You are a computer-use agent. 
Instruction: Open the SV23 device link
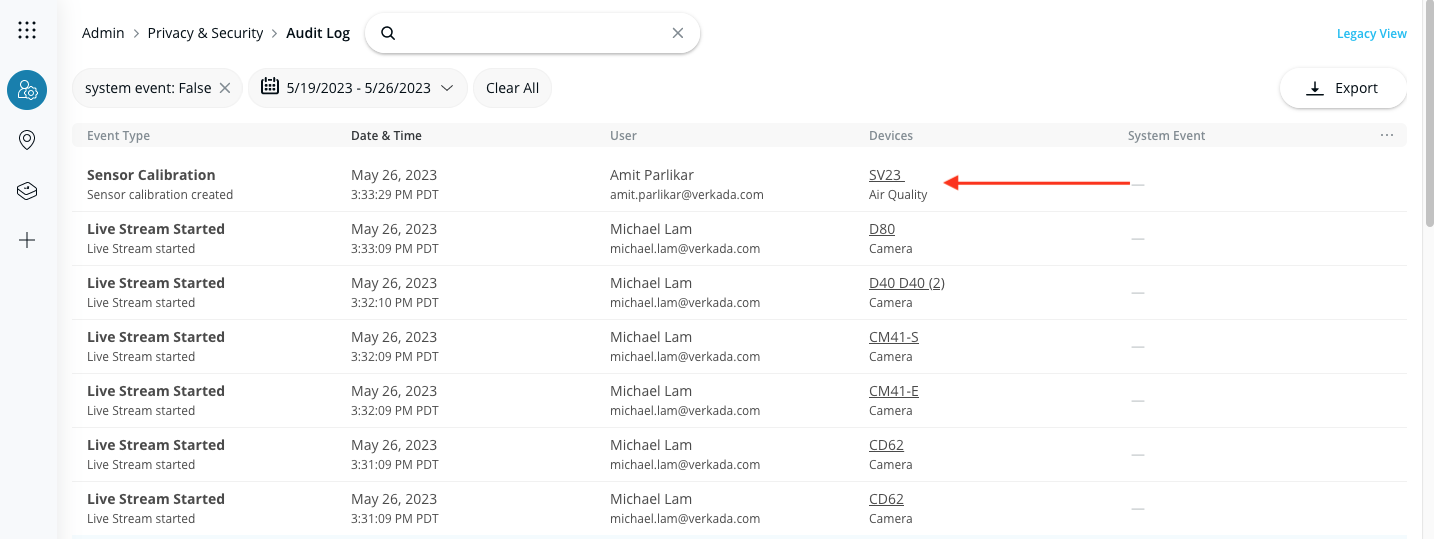click(885, 175)
